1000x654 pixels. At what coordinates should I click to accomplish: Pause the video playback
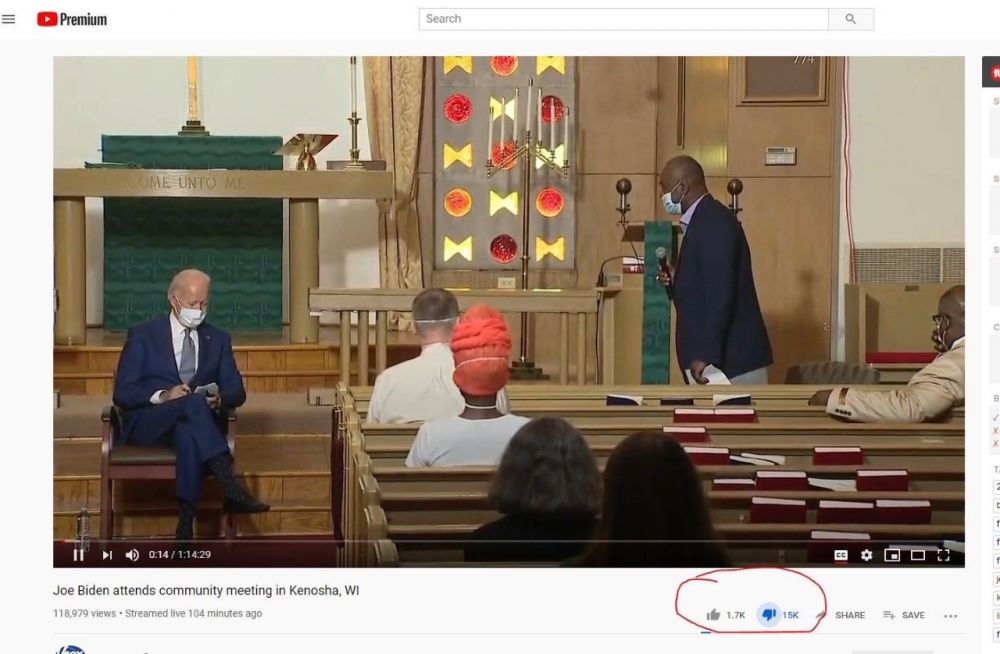tap(78, 555)
